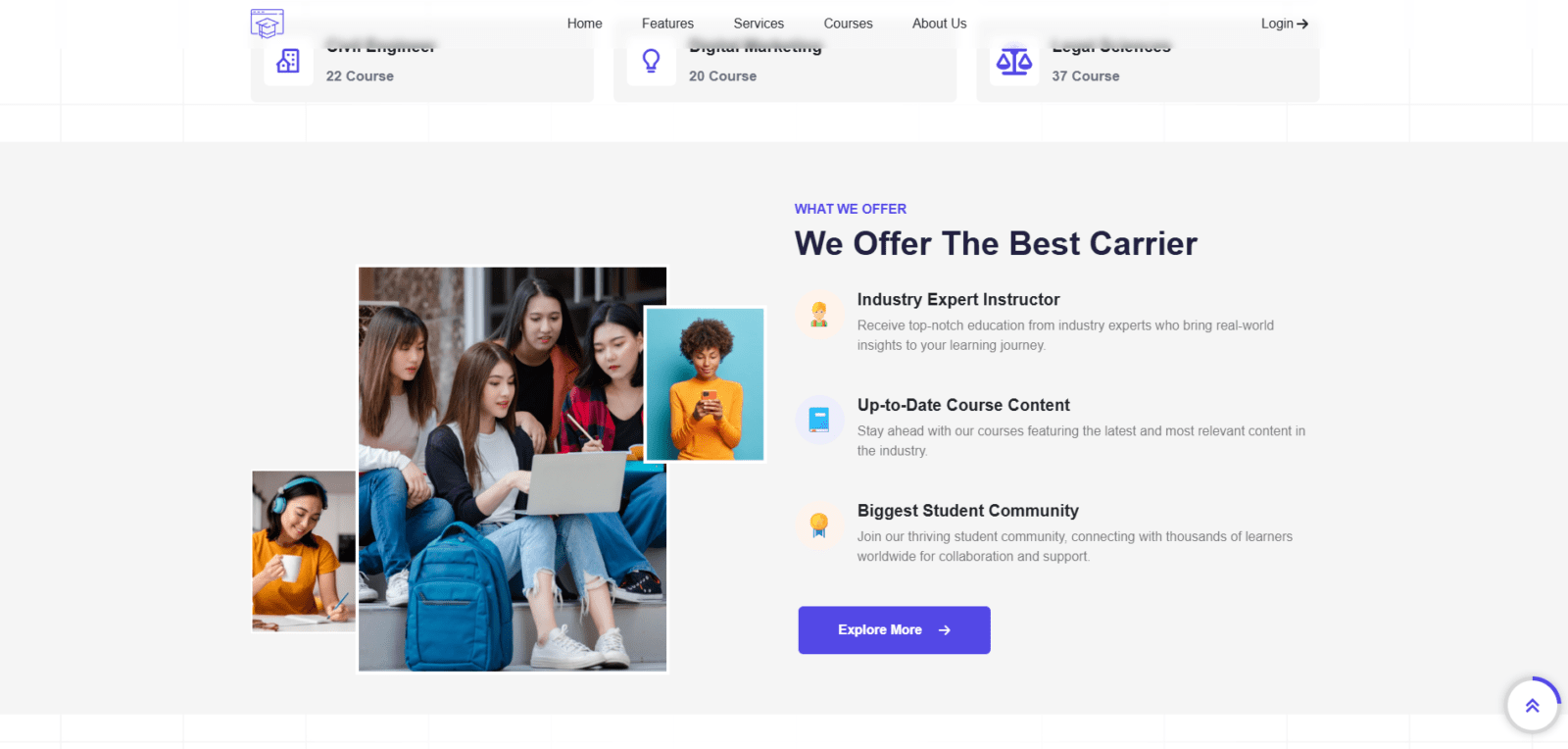Click the scroll-to-top double chevron button
This screenshot has height=749, width=1568.
(1532, 705)
